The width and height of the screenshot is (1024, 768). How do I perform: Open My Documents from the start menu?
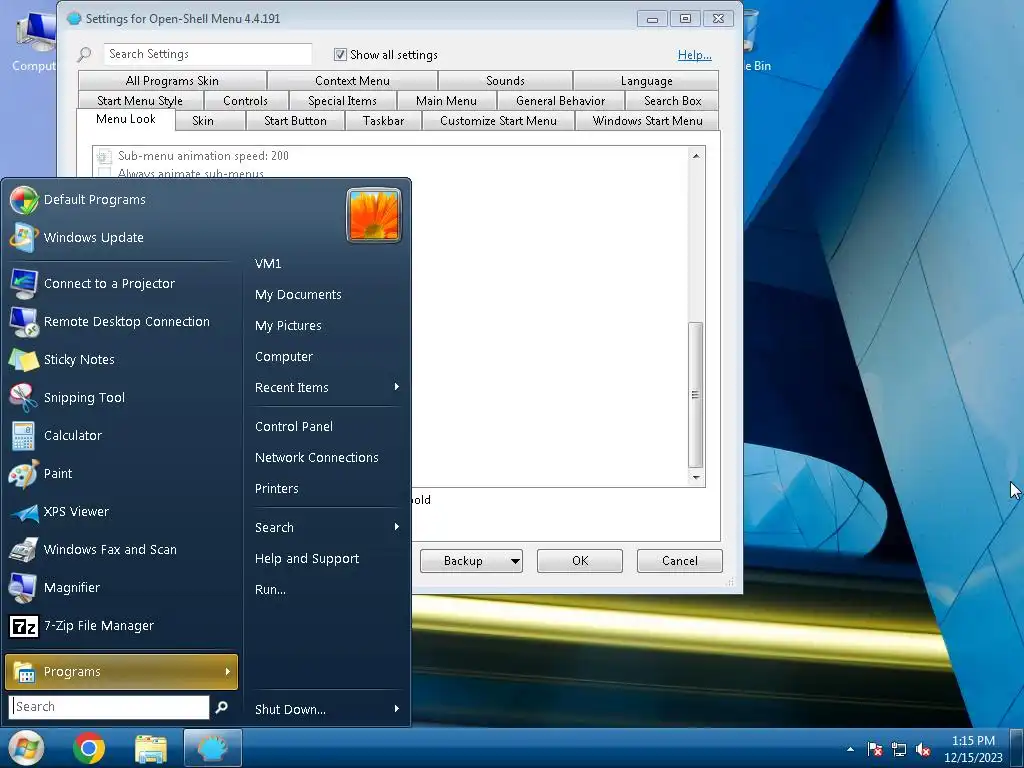point(327,295)
